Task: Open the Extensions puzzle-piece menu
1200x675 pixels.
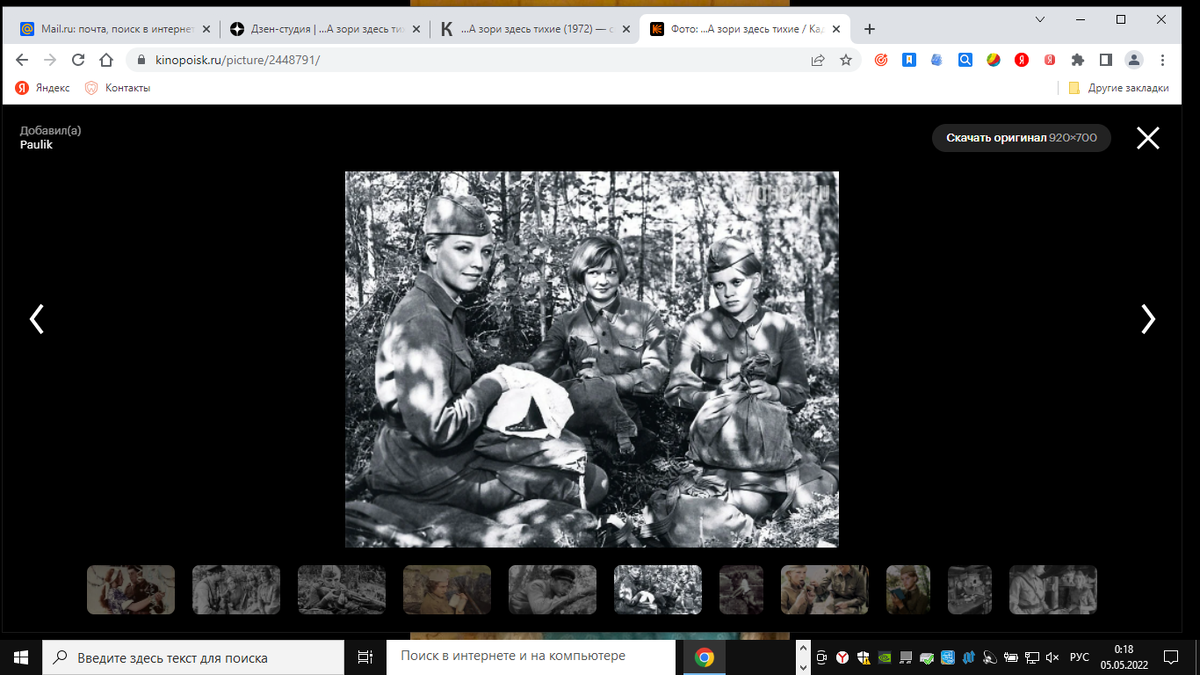Action: pyautogui.click(x=1078, y=60)
